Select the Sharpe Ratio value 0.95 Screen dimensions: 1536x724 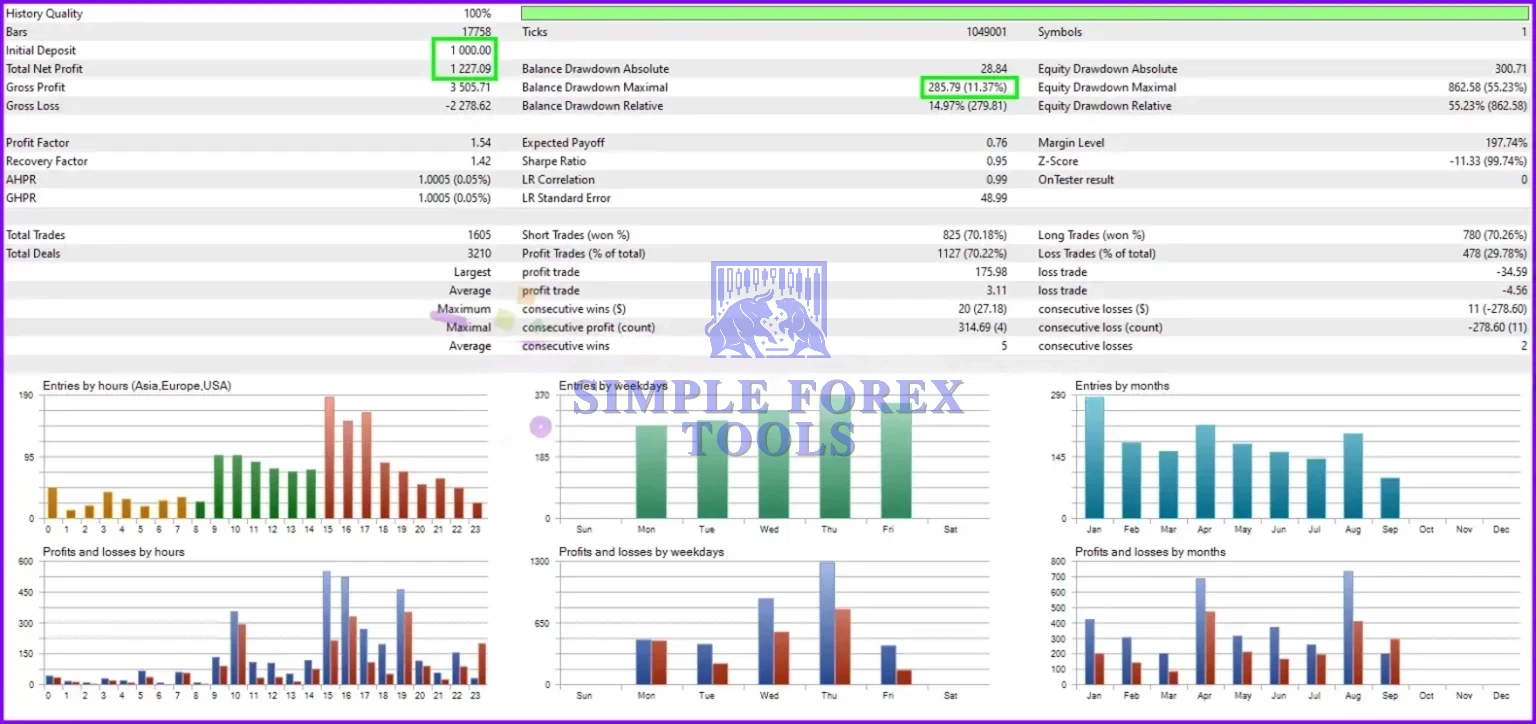[x=996, y=161]
